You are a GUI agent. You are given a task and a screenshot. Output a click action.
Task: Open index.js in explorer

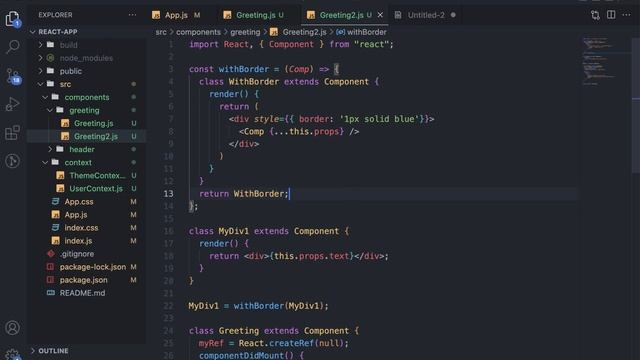(78, 241)
